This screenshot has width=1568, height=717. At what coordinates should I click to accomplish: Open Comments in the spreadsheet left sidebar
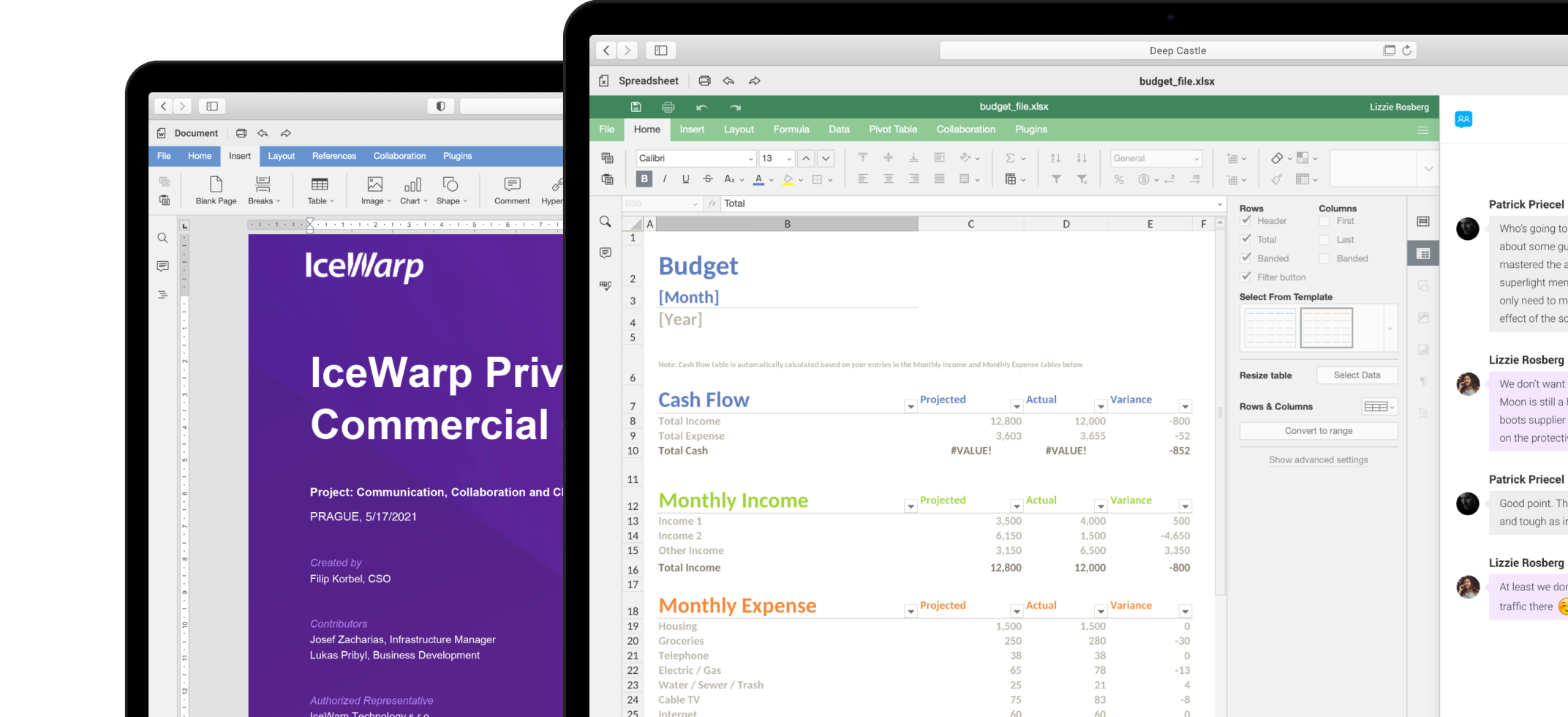click(x=605, y=252)
